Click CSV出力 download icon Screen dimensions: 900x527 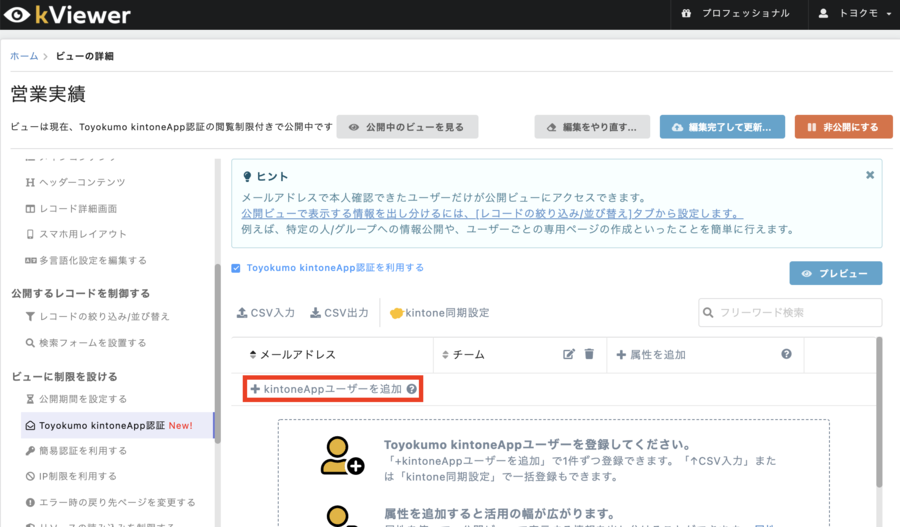(316, 312)
